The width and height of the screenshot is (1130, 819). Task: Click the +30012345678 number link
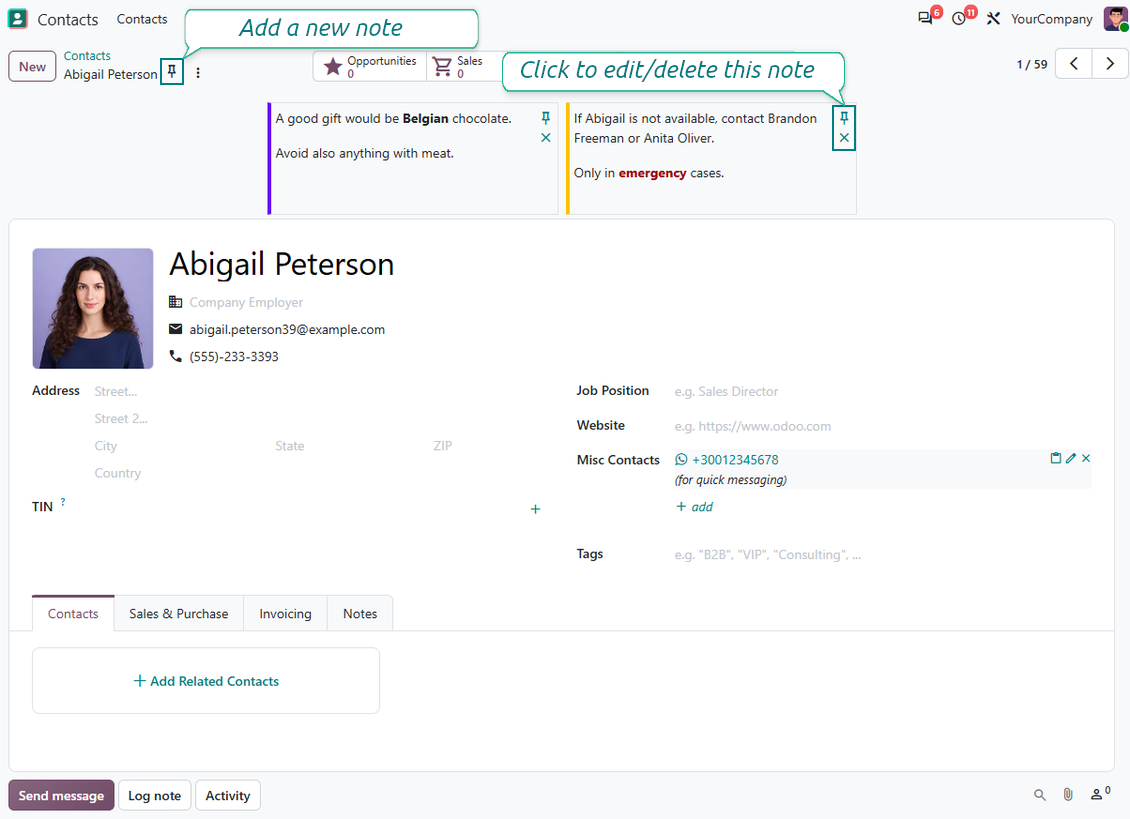pos(735,459)
